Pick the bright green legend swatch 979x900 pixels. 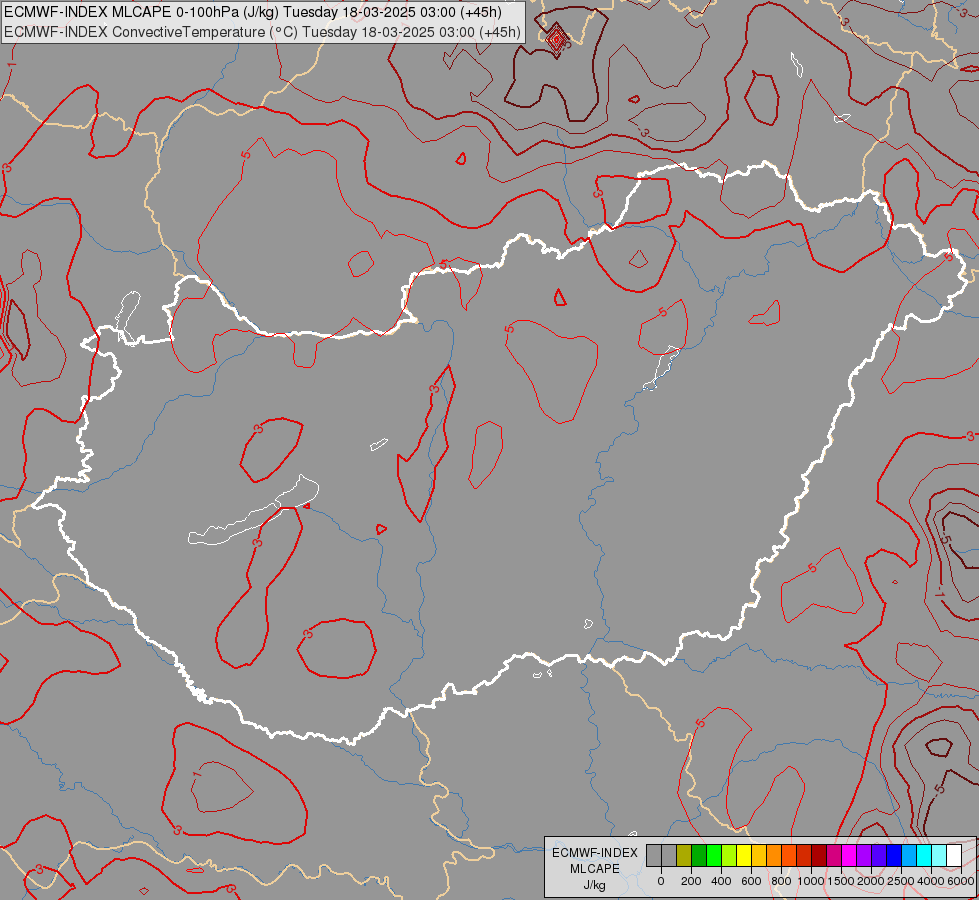(x=714, y=856)
